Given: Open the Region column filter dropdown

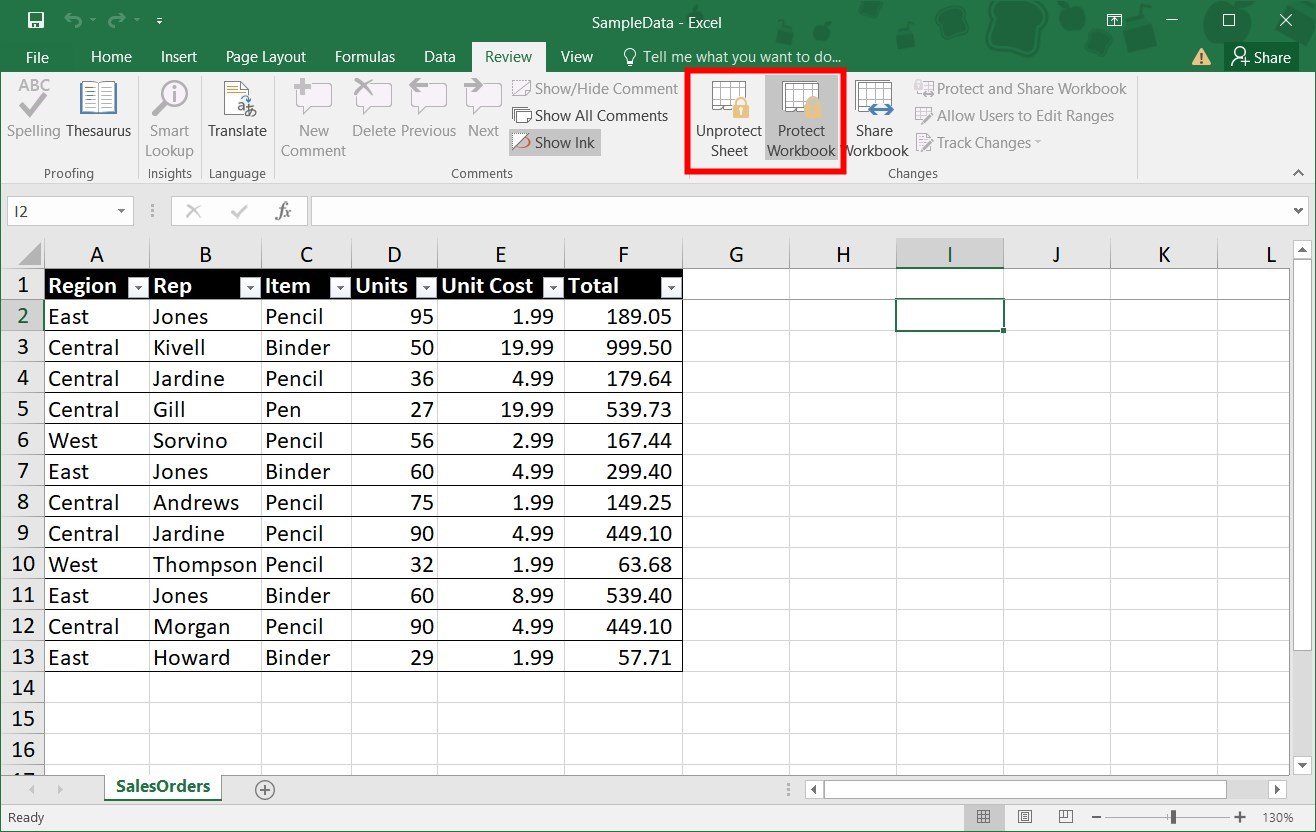Looking at the screenshot, I should point(138,287).
